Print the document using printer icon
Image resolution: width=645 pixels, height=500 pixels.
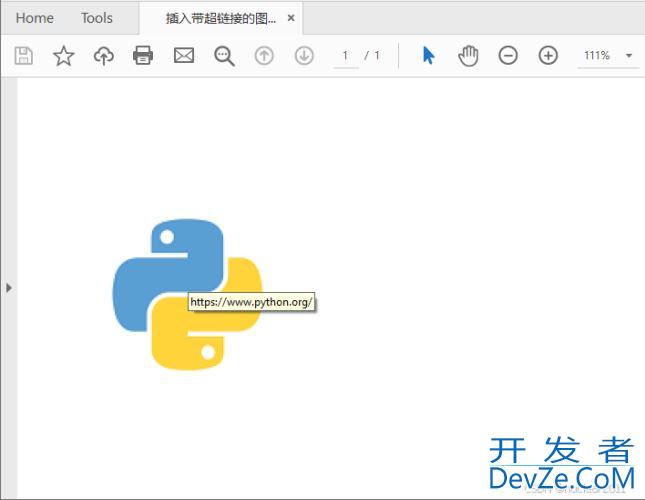pyautogui.click(x=143, y=56)
